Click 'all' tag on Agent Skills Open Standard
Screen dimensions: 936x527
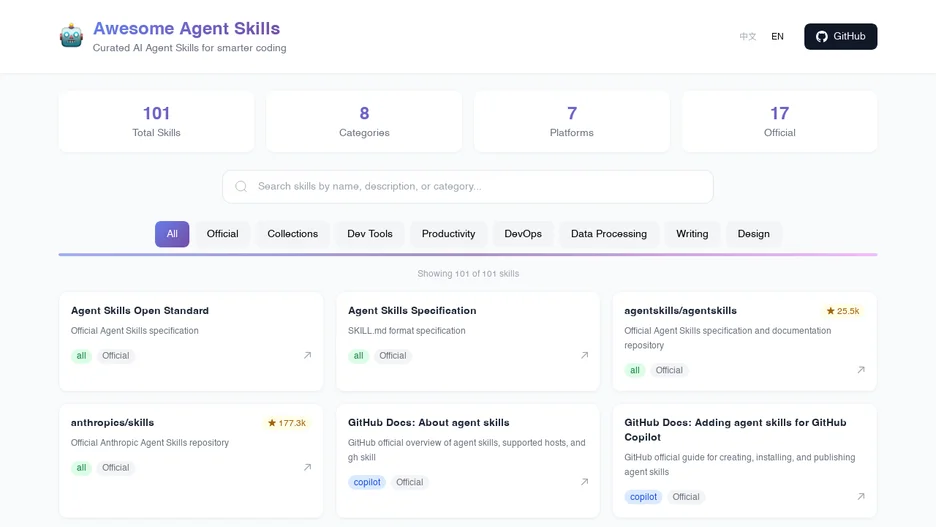point(81,356)
